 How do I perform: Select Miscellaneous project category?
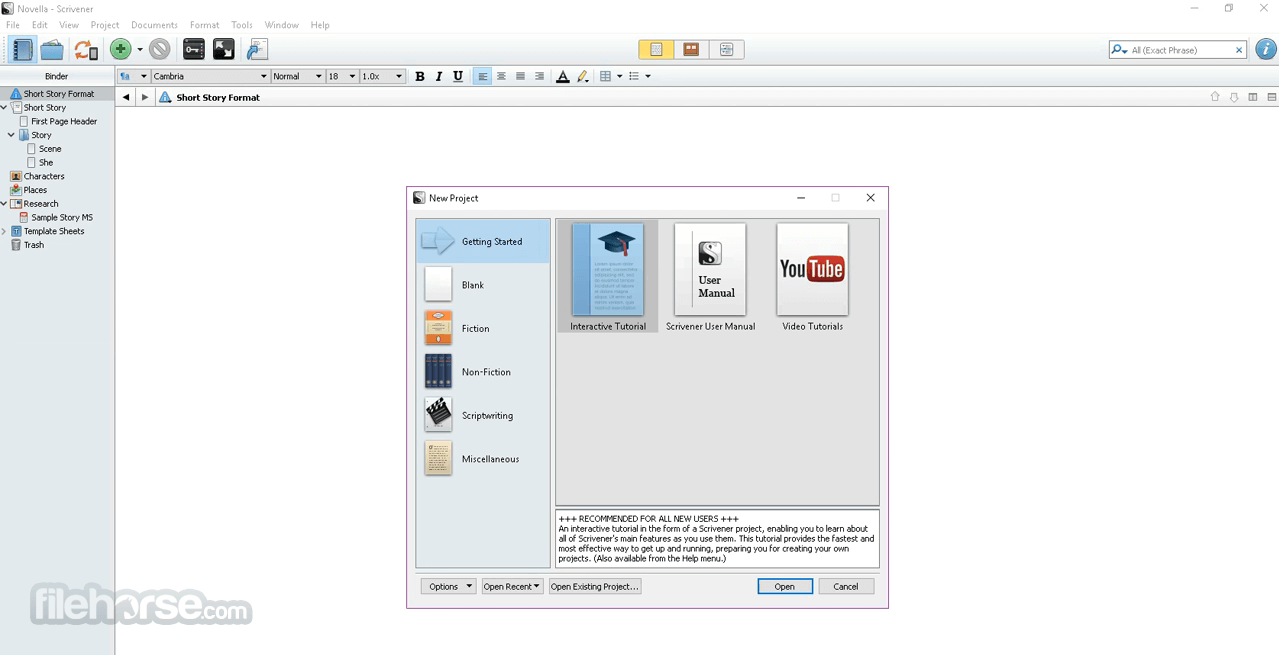point(483,459)
